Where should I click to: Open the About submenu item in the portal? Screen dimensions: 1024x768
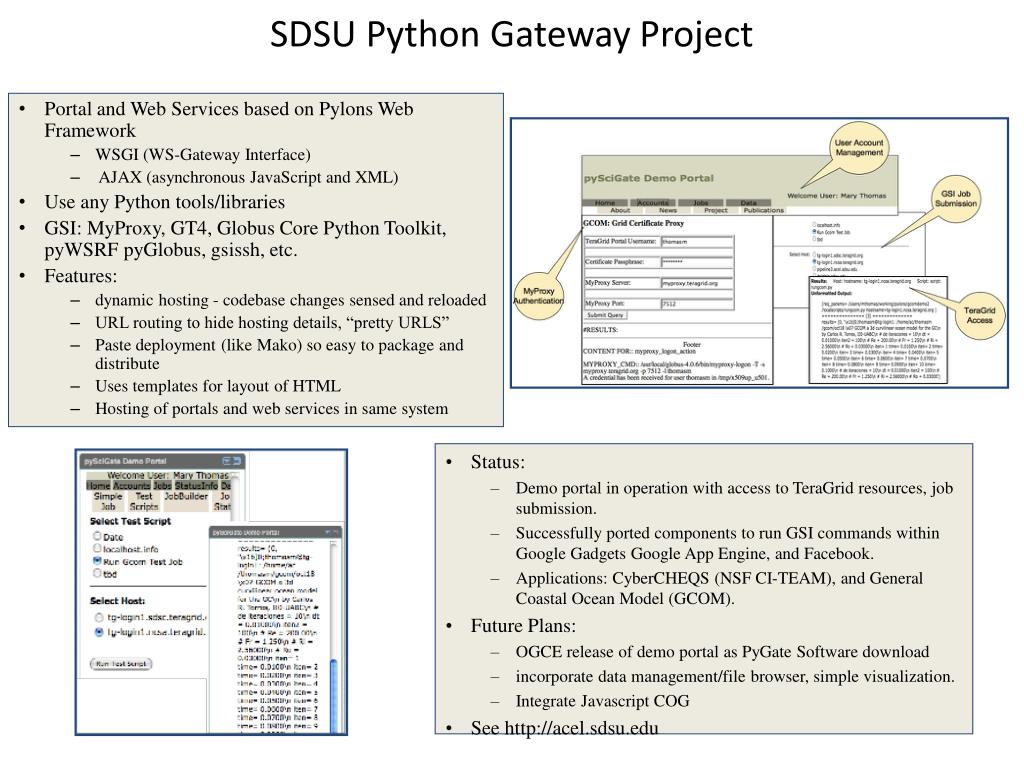pyautogui.click(x=620, y=210)
